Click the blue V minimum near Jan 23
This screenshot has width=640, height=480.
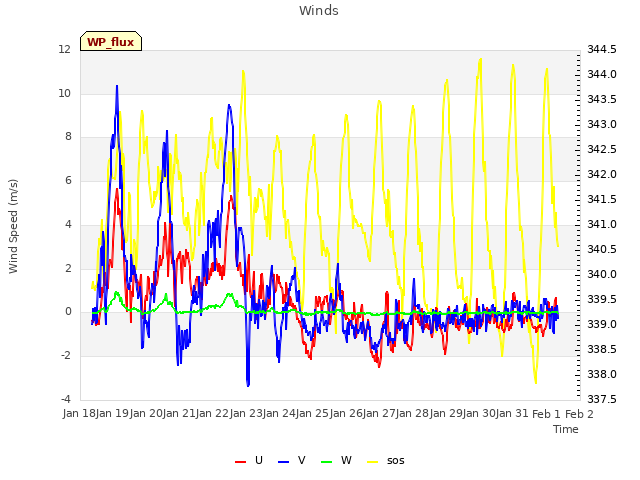(x=248, y=385)
